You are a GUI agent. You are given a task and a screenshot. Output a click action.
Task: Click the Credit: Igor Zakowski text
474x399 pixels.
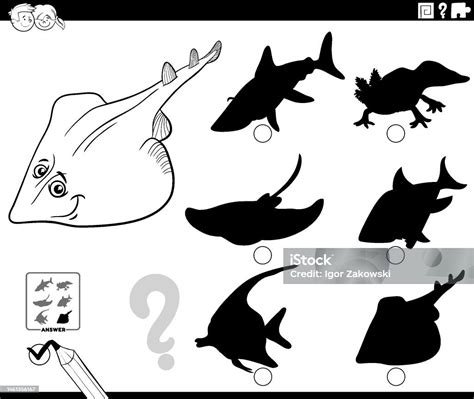tap(340, 274)
